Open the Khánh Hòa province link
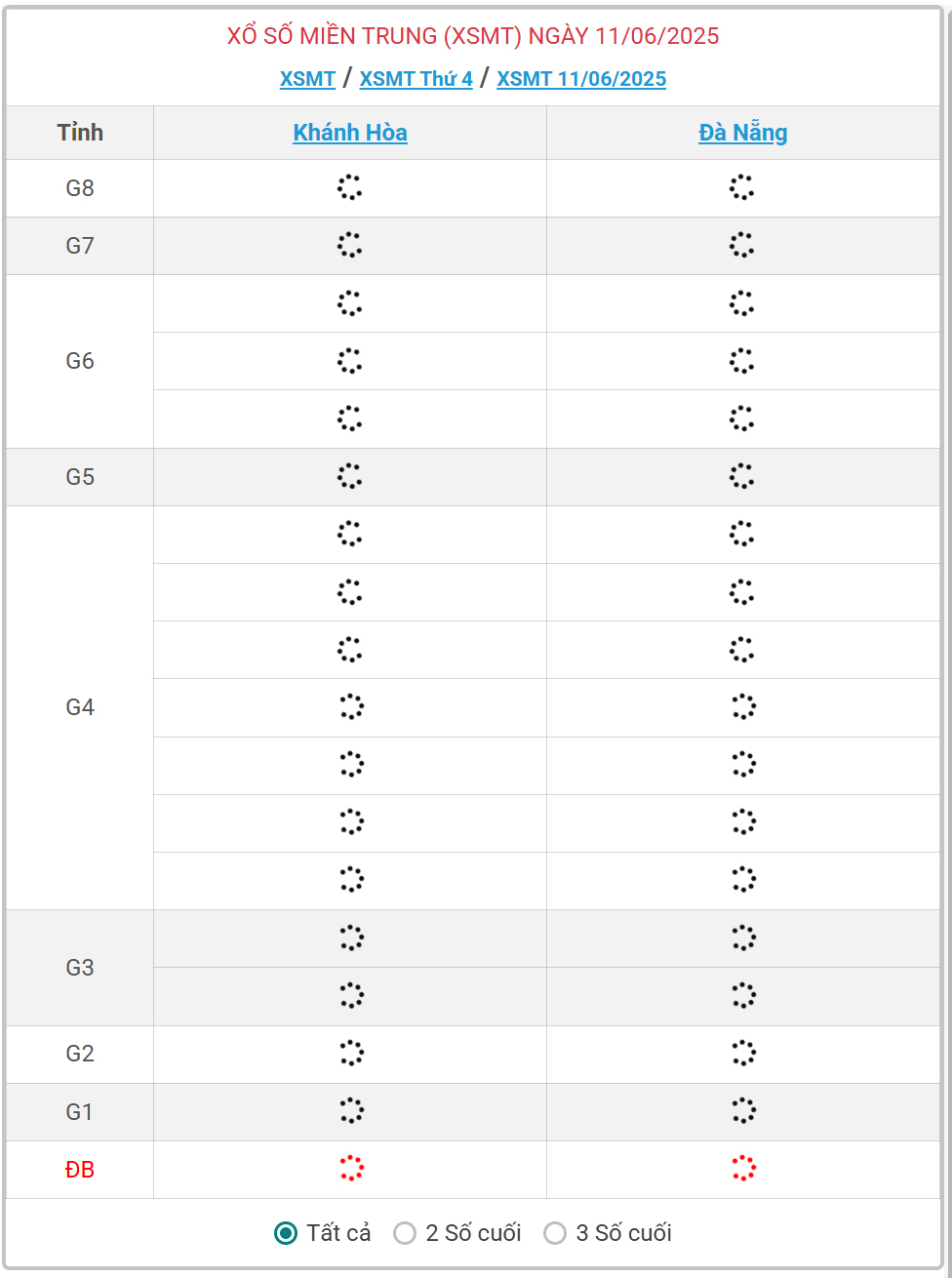 [350, 133]
